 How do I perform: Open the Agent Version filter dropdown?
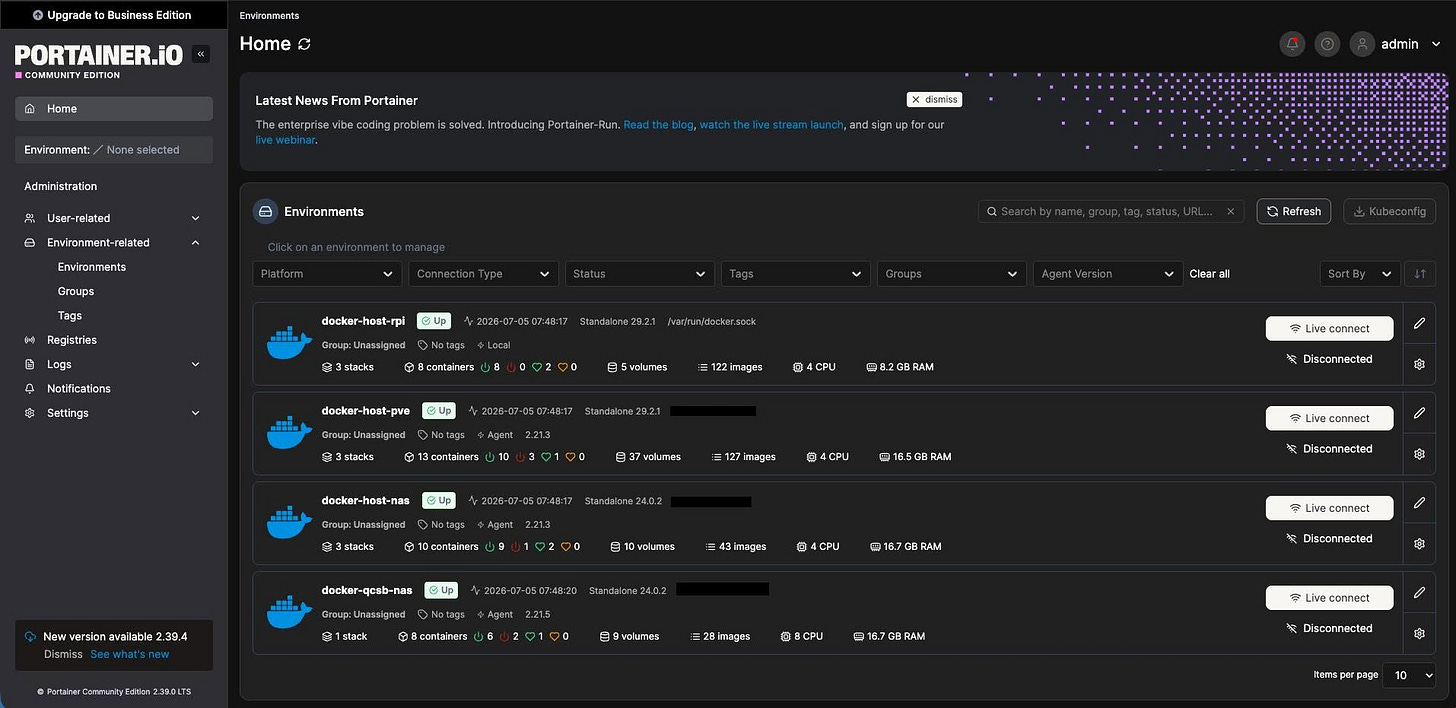pos(1108,274)
